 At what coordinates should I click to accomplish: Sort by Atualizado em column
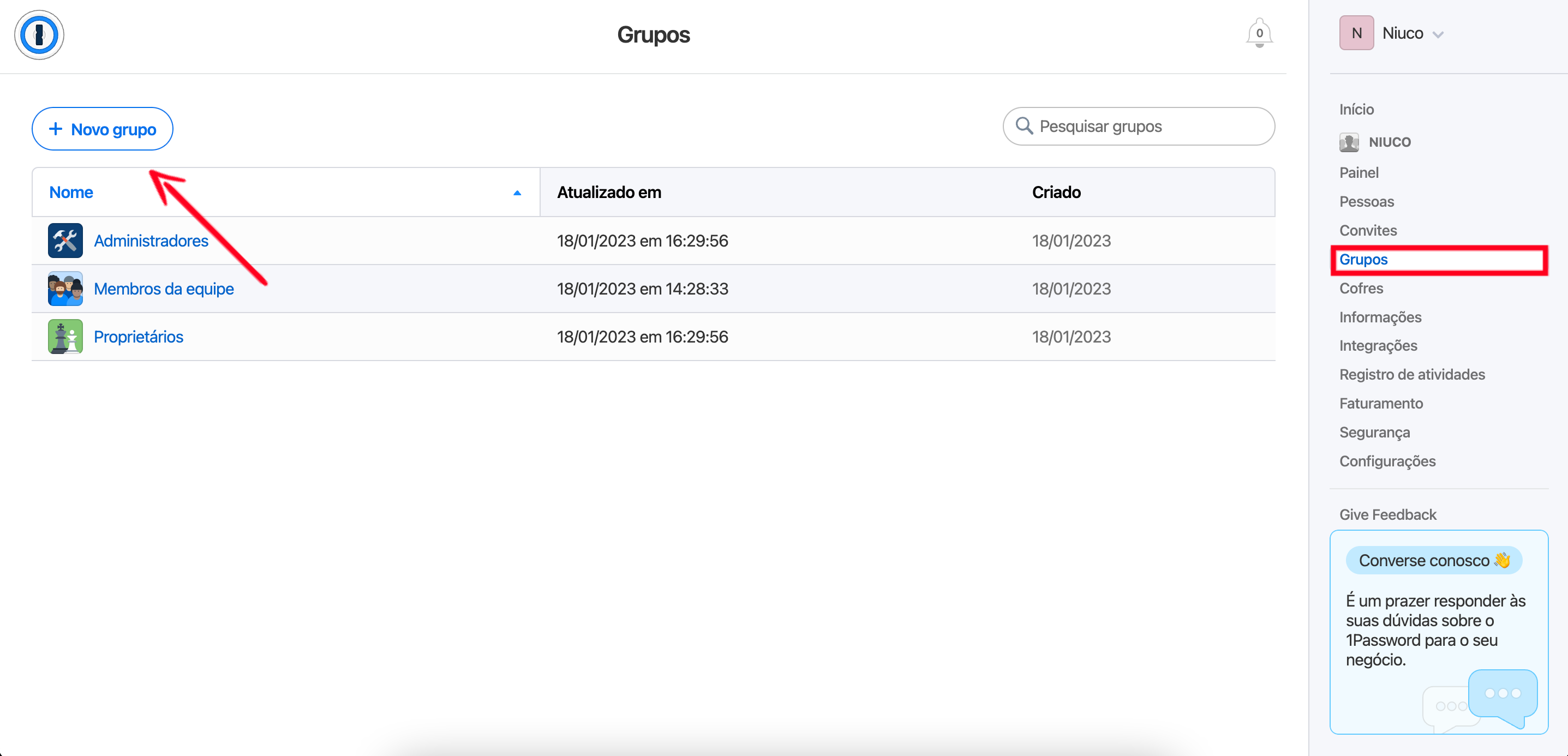point(609,193)
